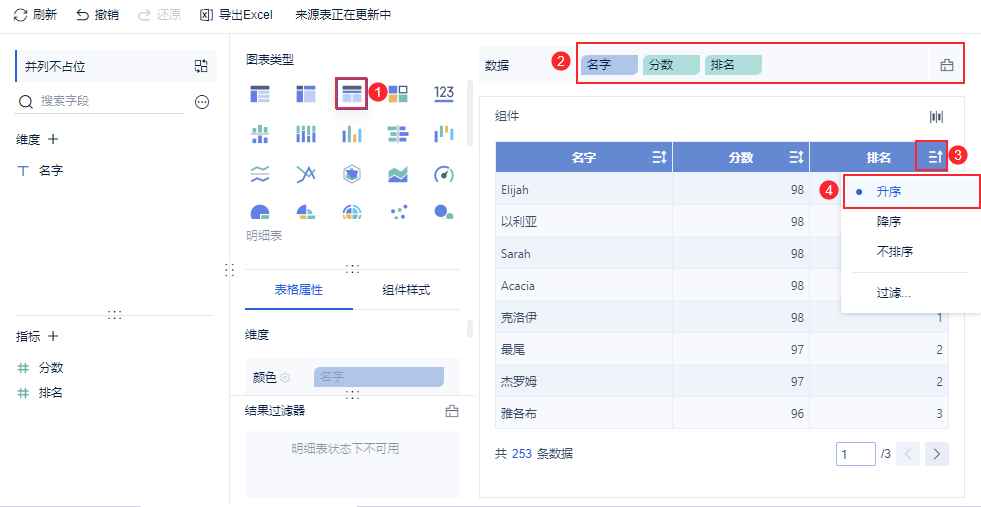Choose the area chart type icon

398,174
